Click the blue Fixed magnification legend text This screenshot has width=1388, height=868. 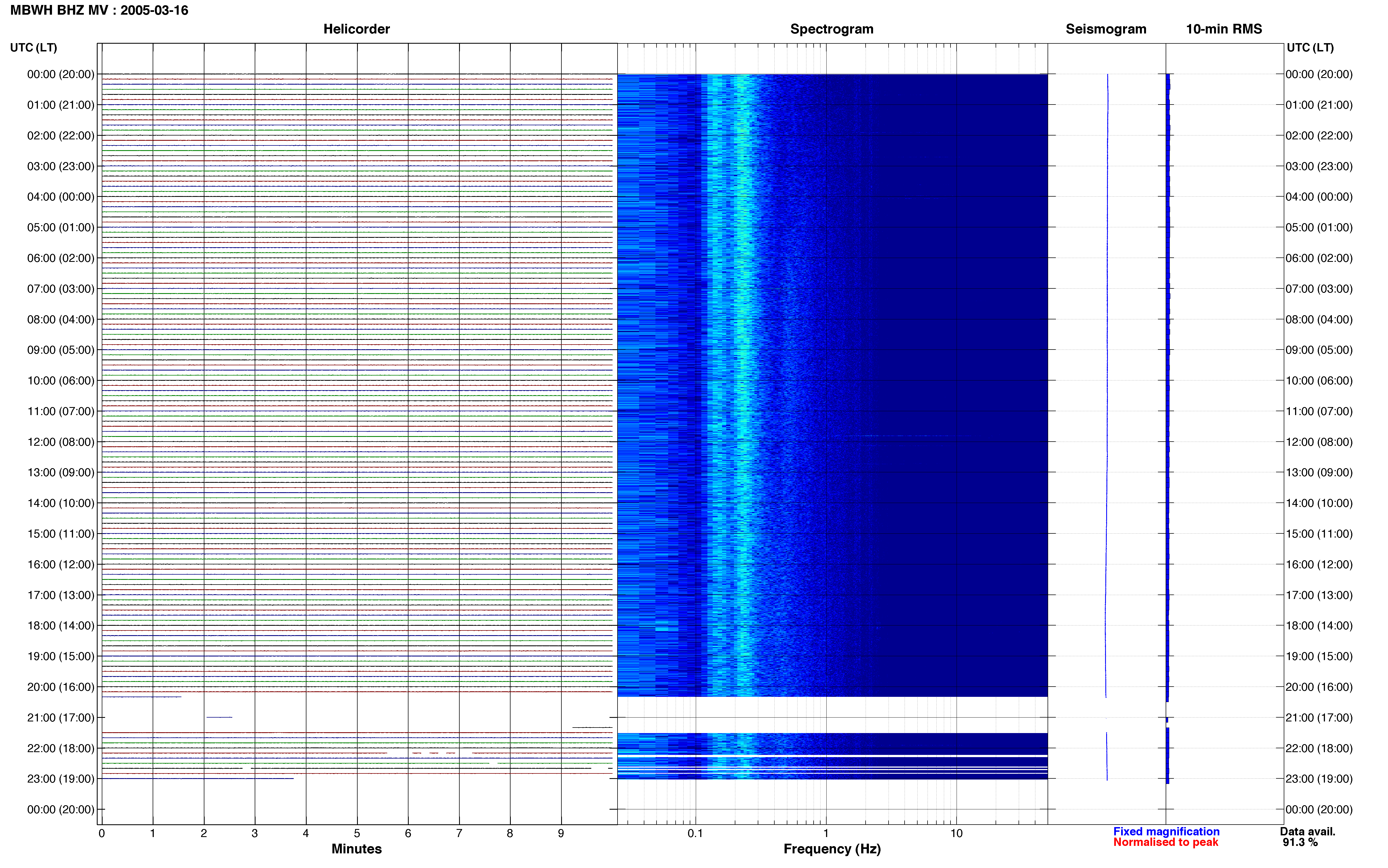(1166, 831)
